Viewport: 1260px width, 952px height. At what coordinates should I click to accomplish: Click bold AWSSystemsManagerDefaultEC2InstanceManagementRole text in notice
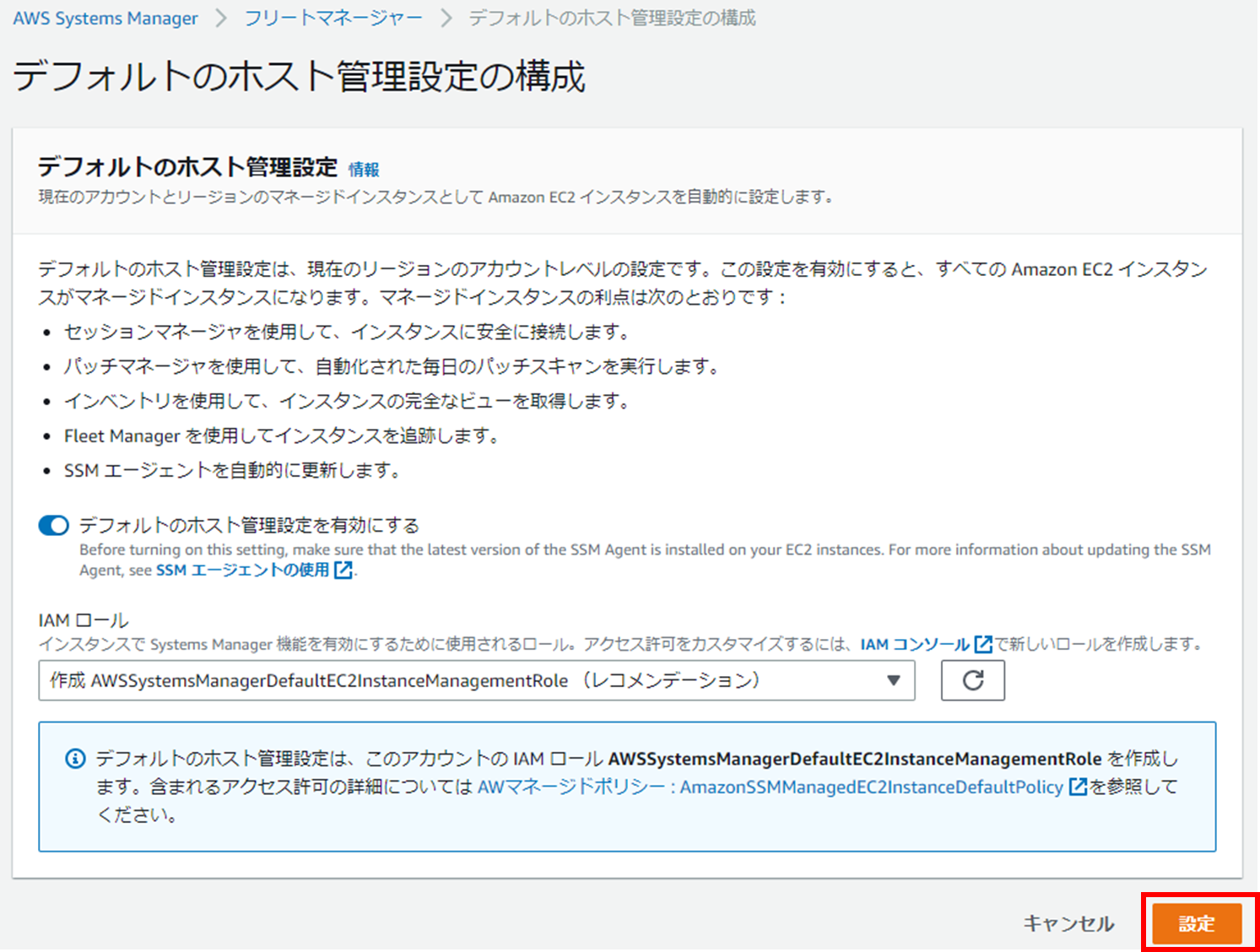coord(855,759)
